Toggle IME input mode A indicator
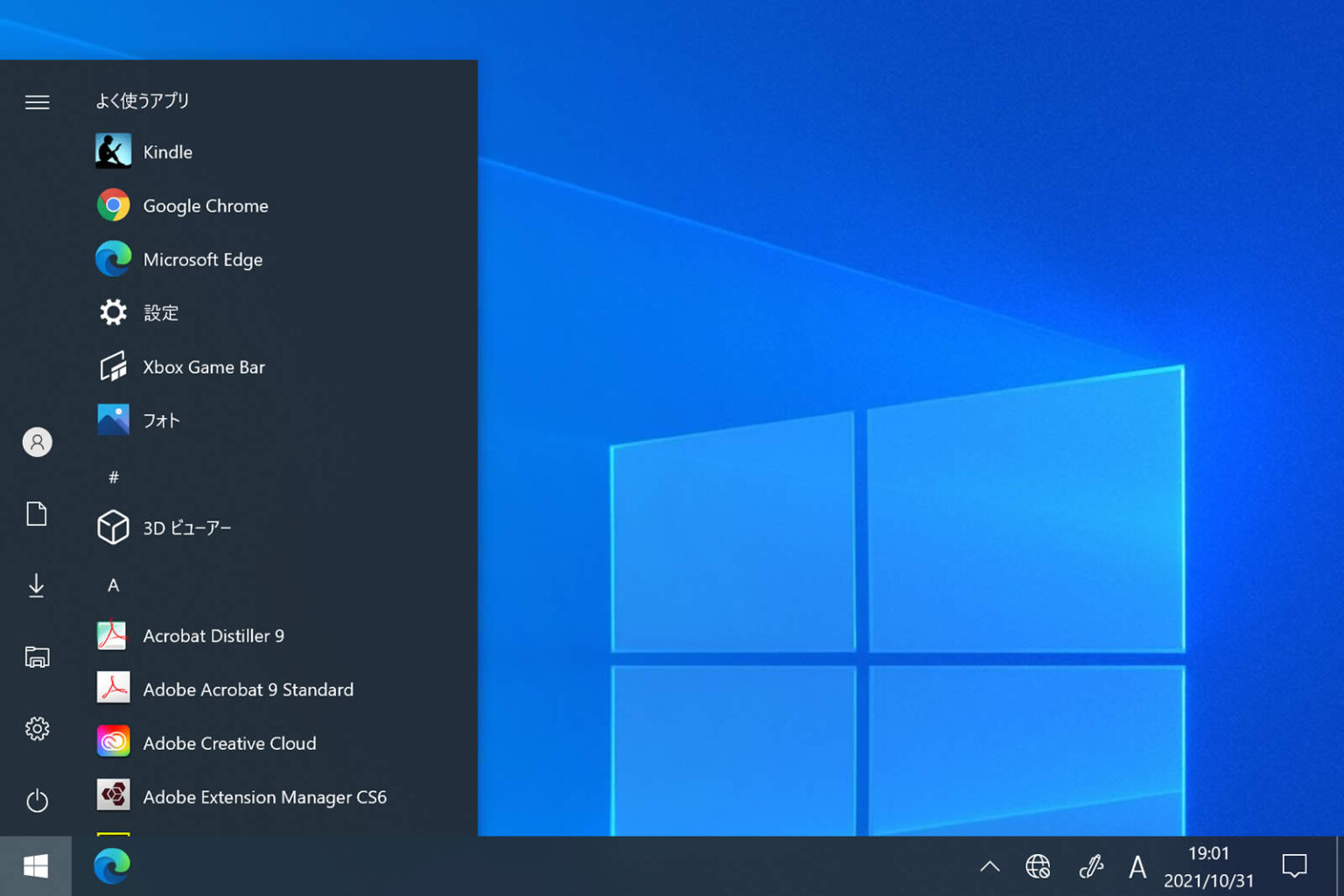 tap(1137, 867)
